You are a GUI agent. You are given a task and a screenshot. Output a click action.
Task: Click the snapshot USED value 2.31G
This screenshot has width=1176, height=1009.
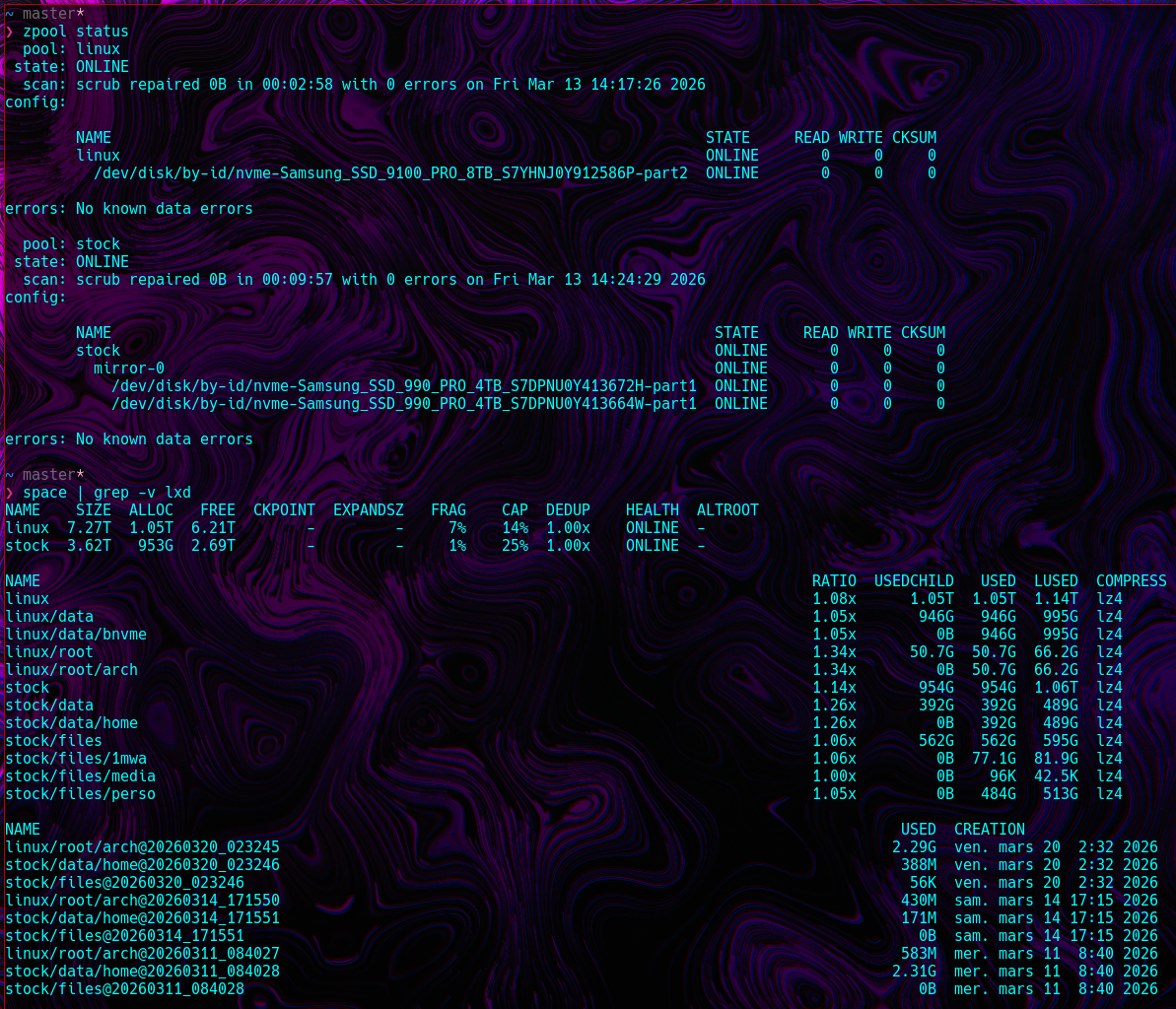tap(914, 972)
